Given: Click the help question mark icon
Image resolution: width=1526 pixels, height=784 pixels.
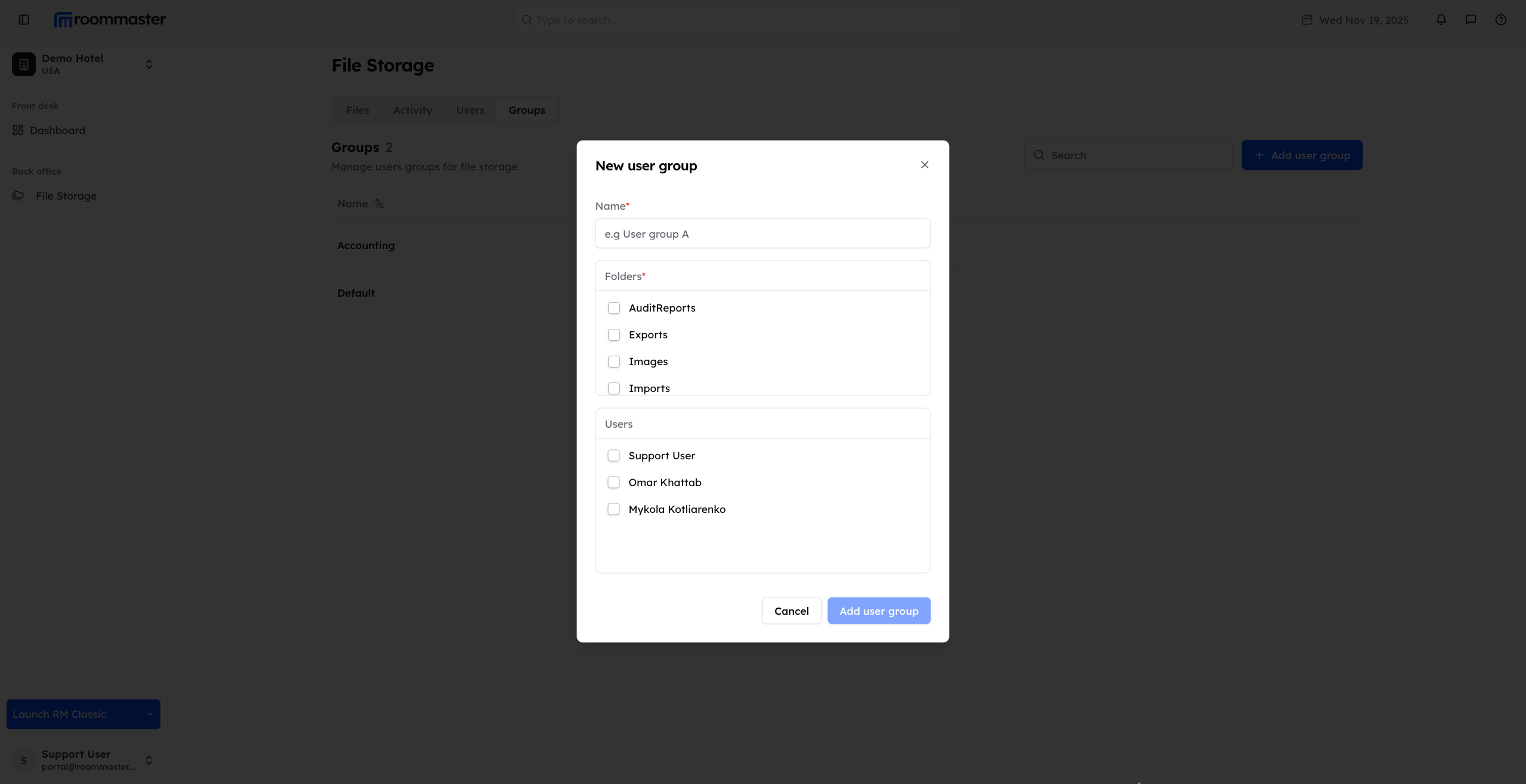Looking at the screenshot, I should (1501, 20).
